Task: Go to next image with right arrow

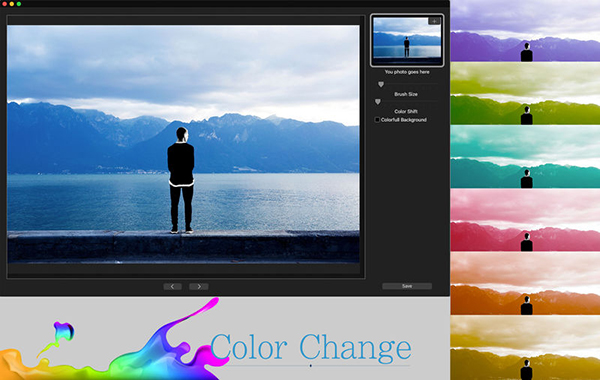Action: pos(199,286)
